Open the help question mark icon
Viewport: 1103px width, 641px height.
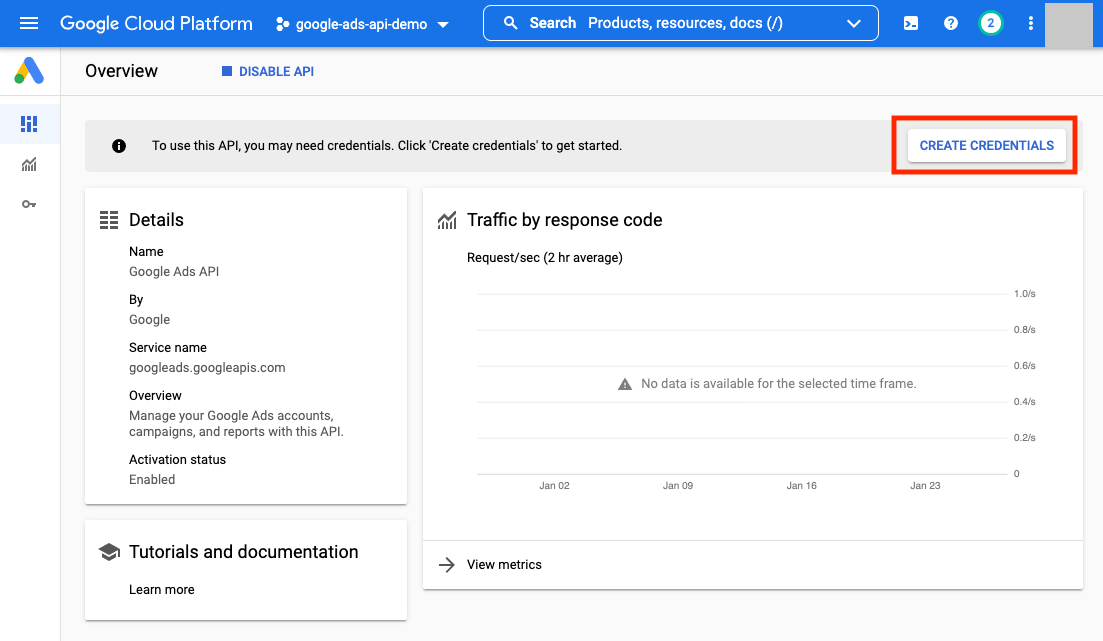click(x=950, y=23)
